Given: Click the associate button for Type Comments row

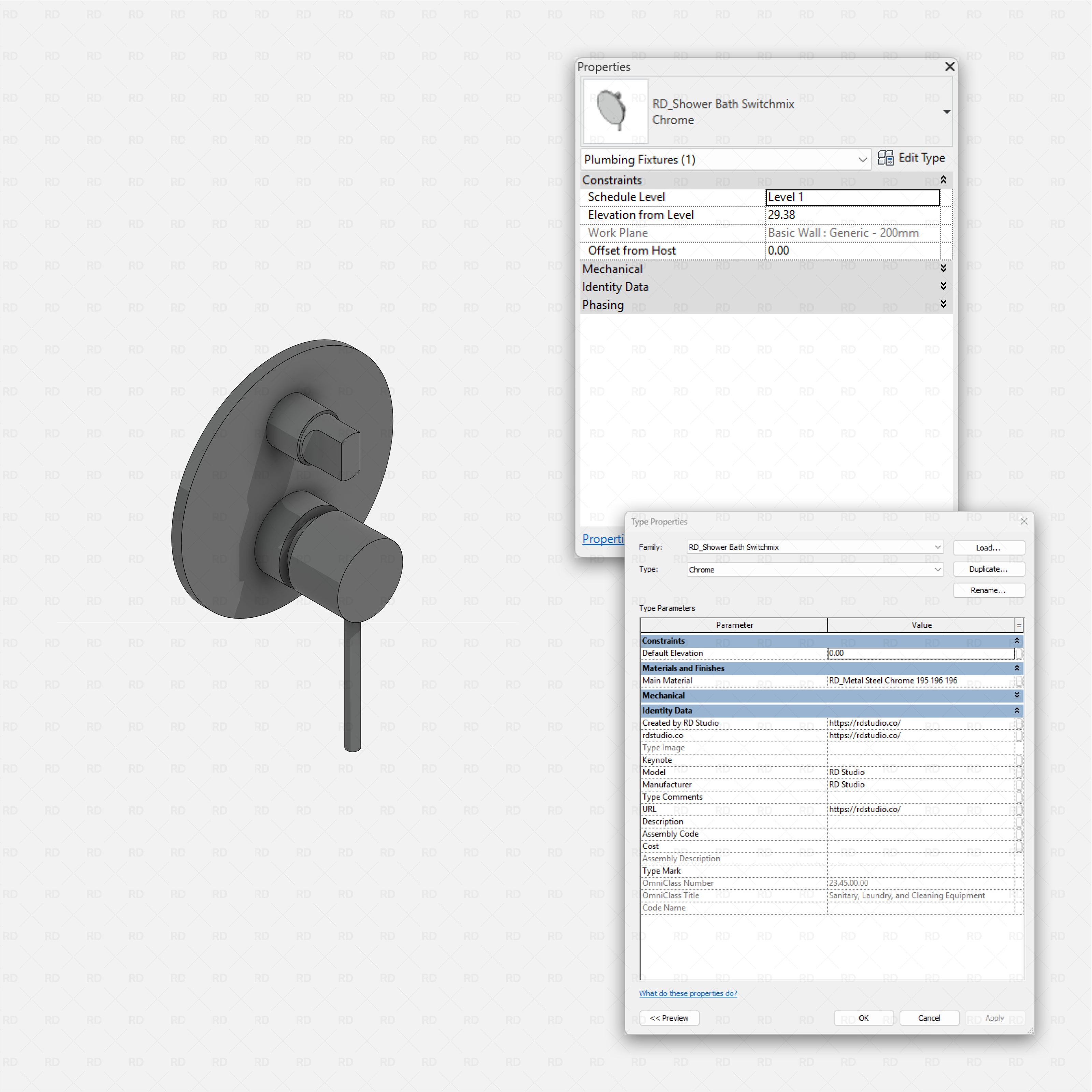Looking at the screenshot, I should [1019, 797].
